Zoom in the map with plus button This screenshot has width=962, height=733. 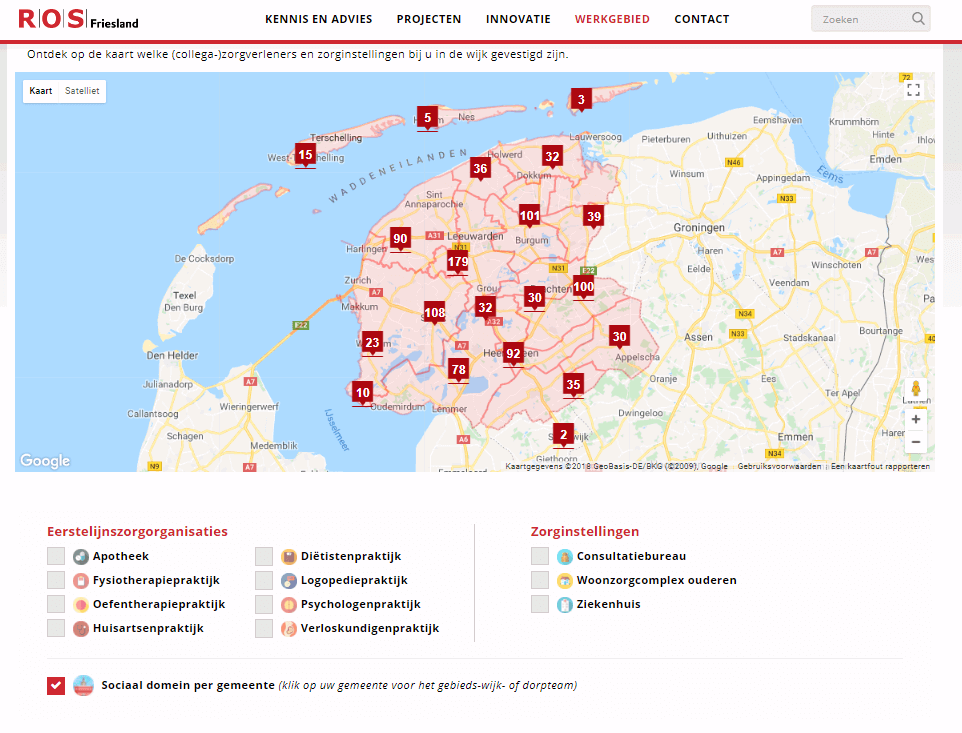(915, 420)
